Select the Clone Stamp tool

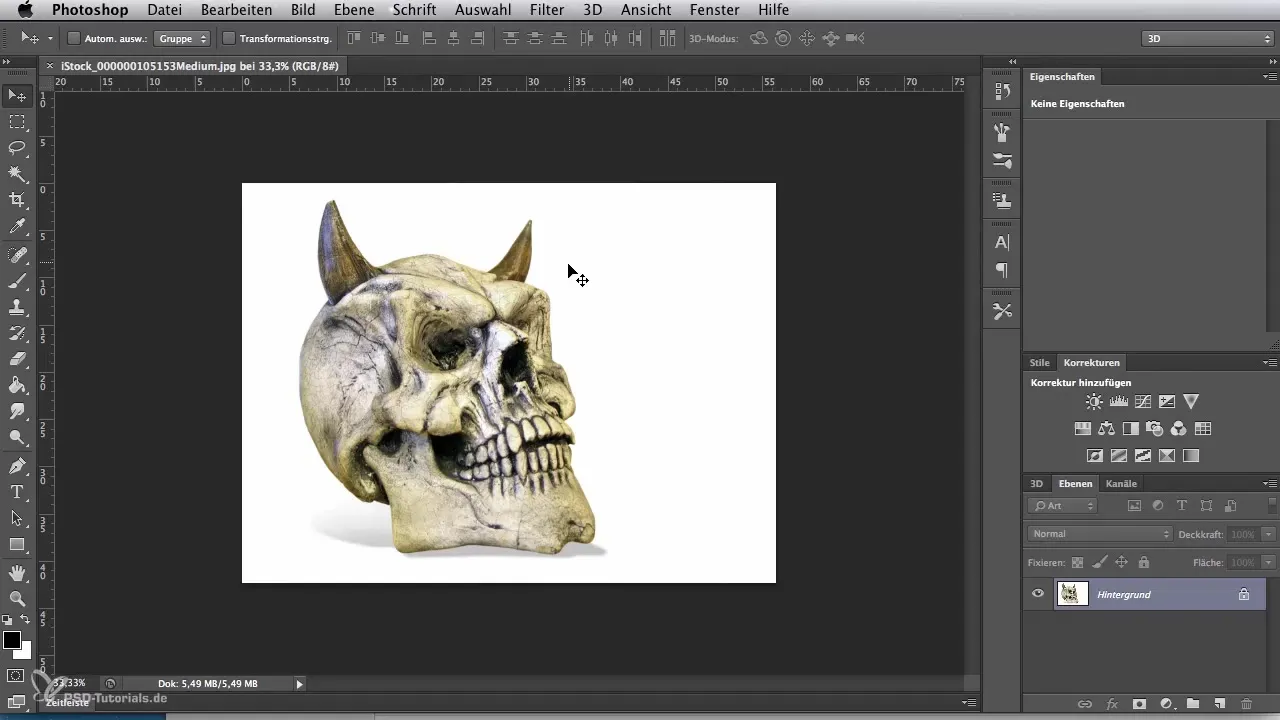pos(17,307)
